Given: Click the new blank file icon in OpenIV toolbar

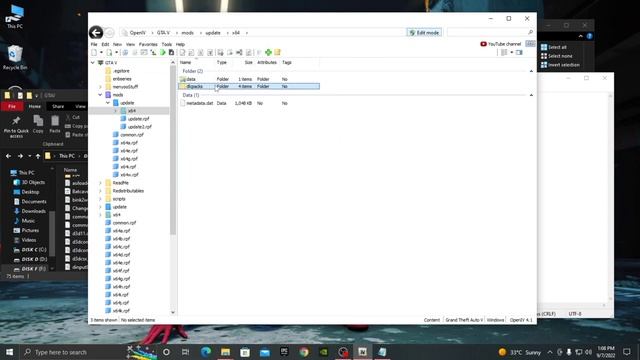Looking at the screenshot, I should pos(94,53).
